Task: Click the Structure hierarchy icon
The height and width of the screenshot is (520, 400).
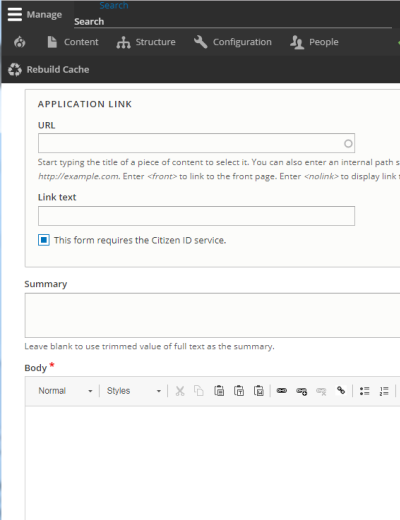Action: (123, 42)
